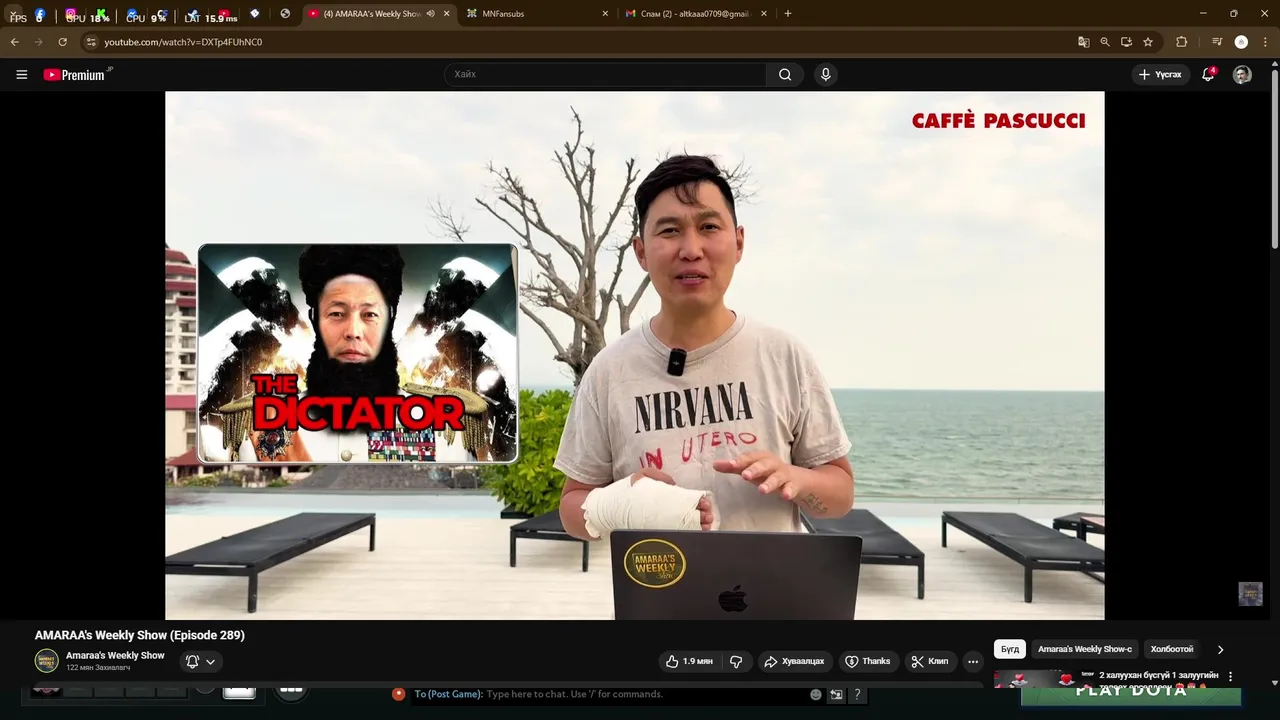Click the install/cast icon in address bar

(x=1126, y=42)
